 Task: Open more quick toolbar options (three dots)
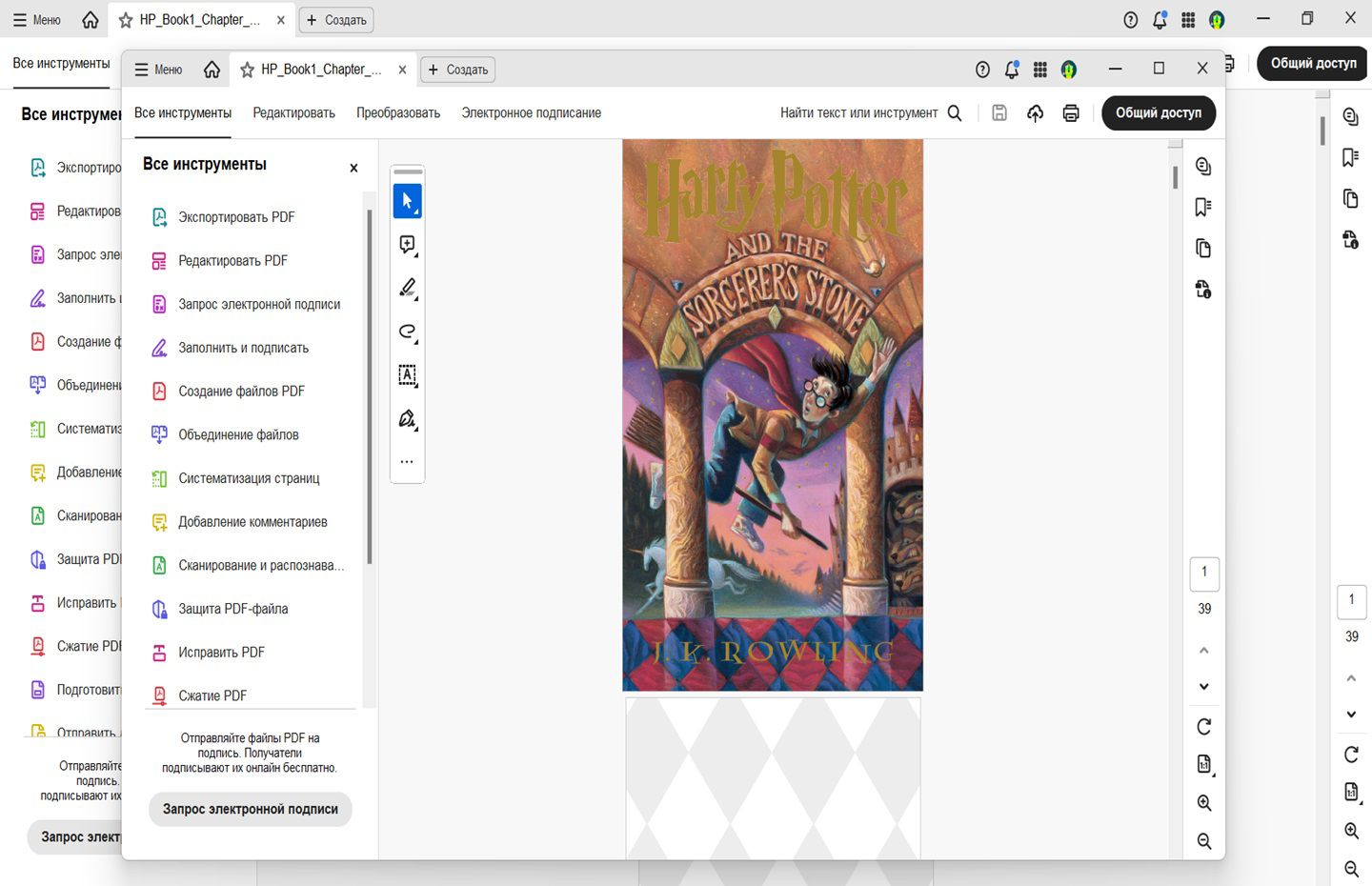coord(407,462)
